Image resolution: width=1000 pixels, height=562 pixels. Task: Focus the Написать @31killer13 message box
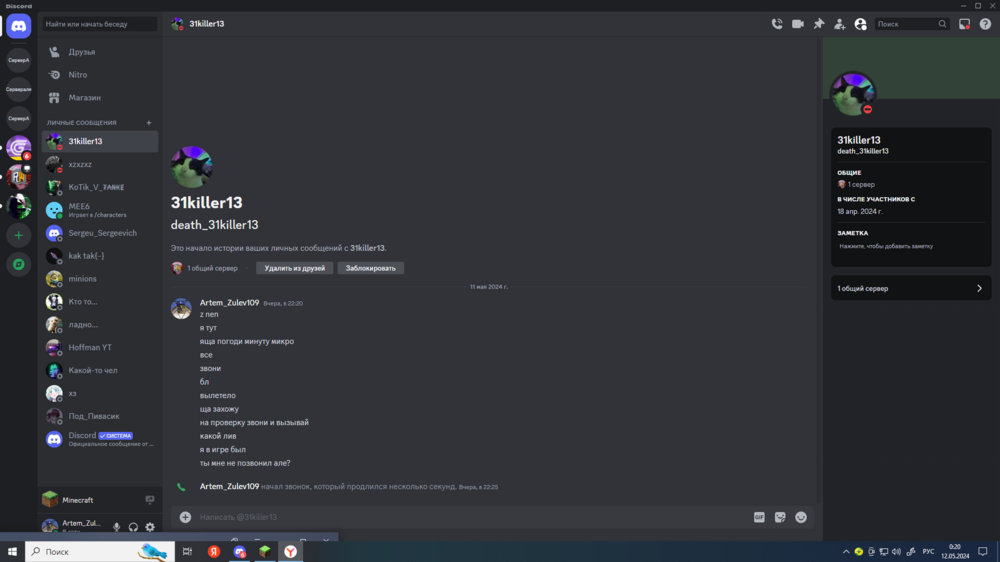point(472,517)
